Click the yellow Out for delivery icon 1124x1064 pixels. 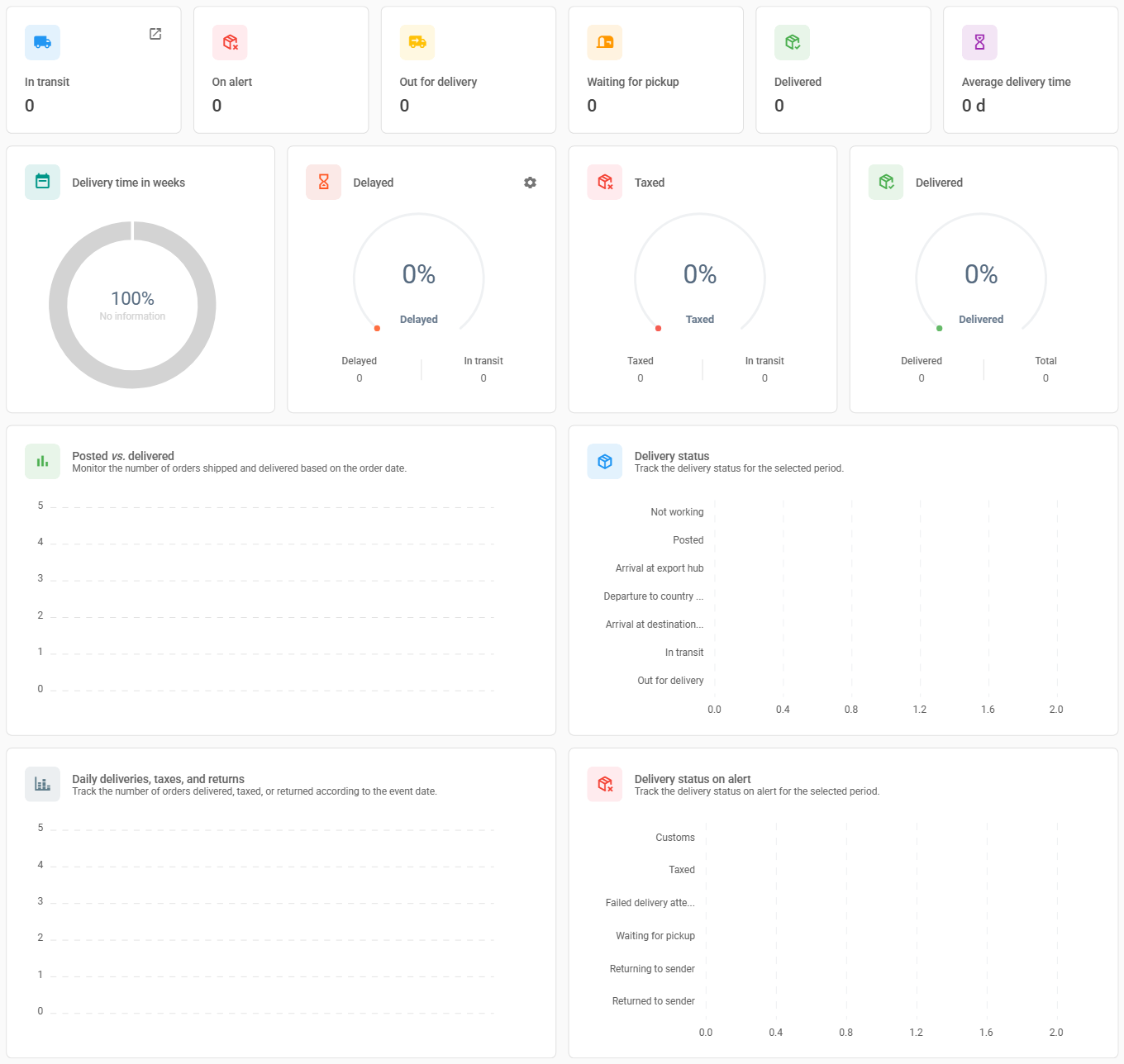point(417,42)
